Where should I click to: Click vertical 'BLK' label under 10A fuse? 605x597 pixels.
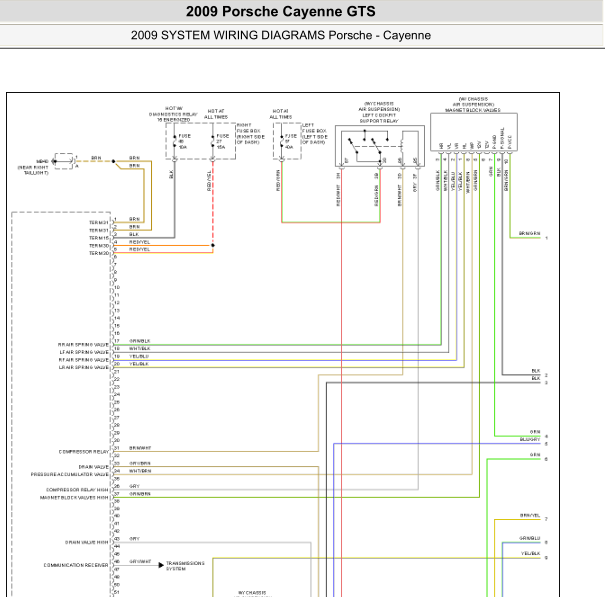click(x=171, y=174)
